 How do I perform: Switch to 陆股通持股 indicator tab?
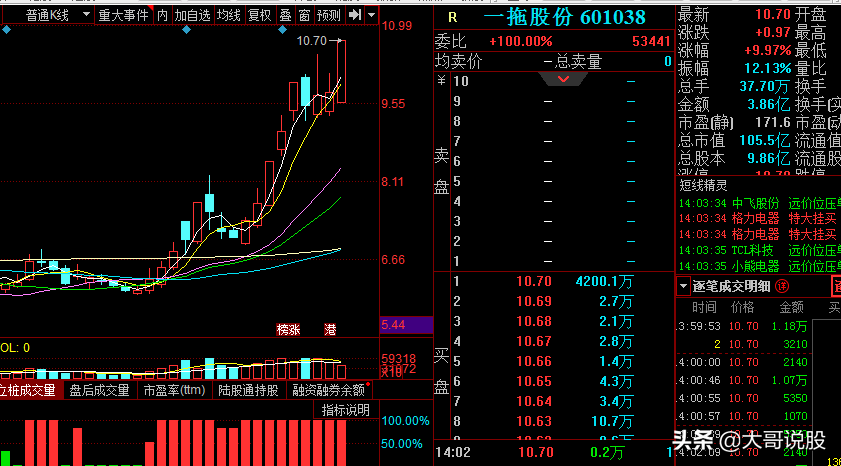pyautogui.click(x=248, y=390)
